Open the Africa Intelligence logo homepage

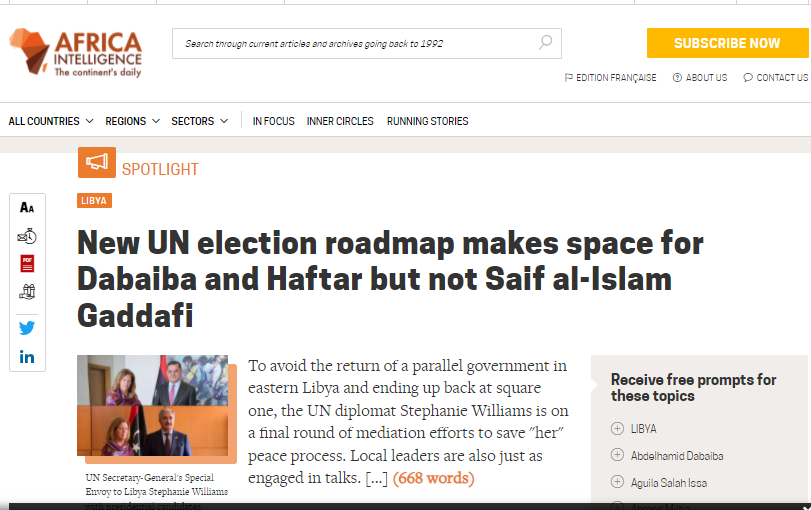point(76,52)
